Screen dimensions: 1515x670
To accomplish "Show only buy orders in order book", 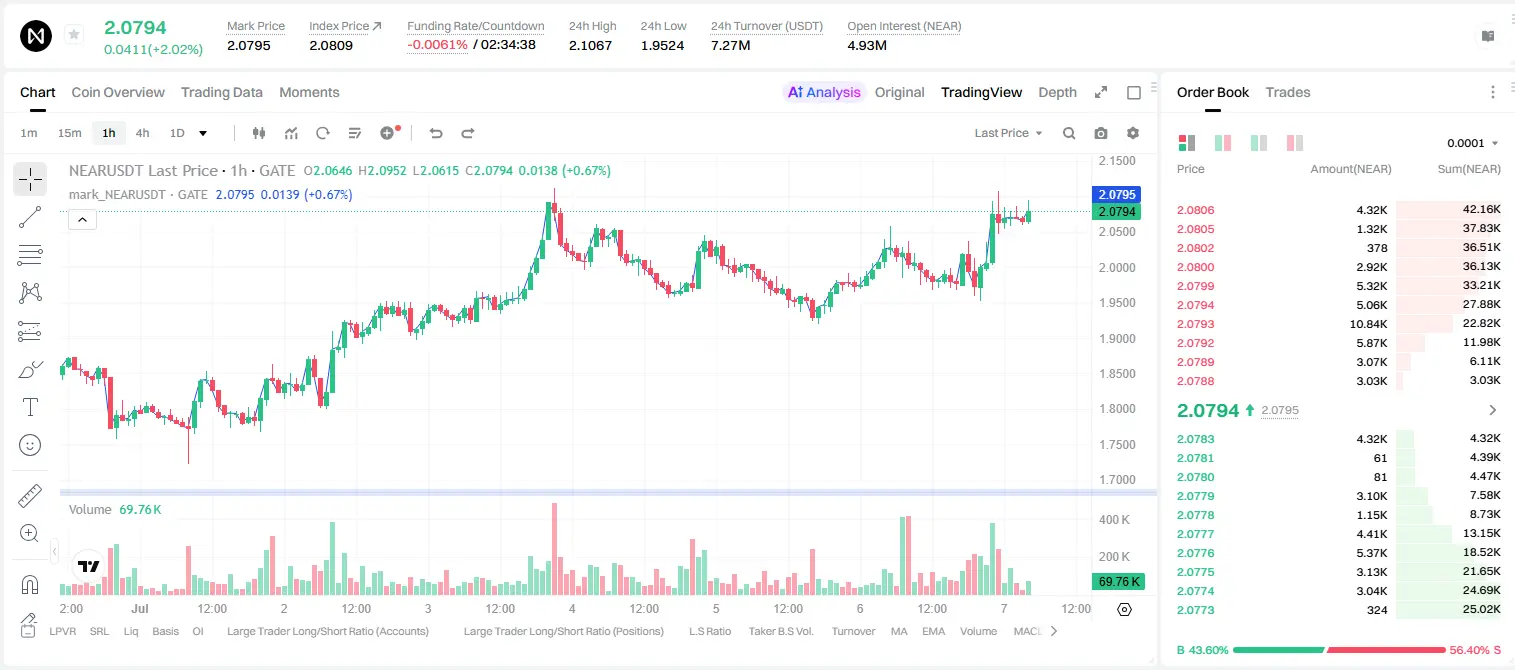I will pos(1259,143).
